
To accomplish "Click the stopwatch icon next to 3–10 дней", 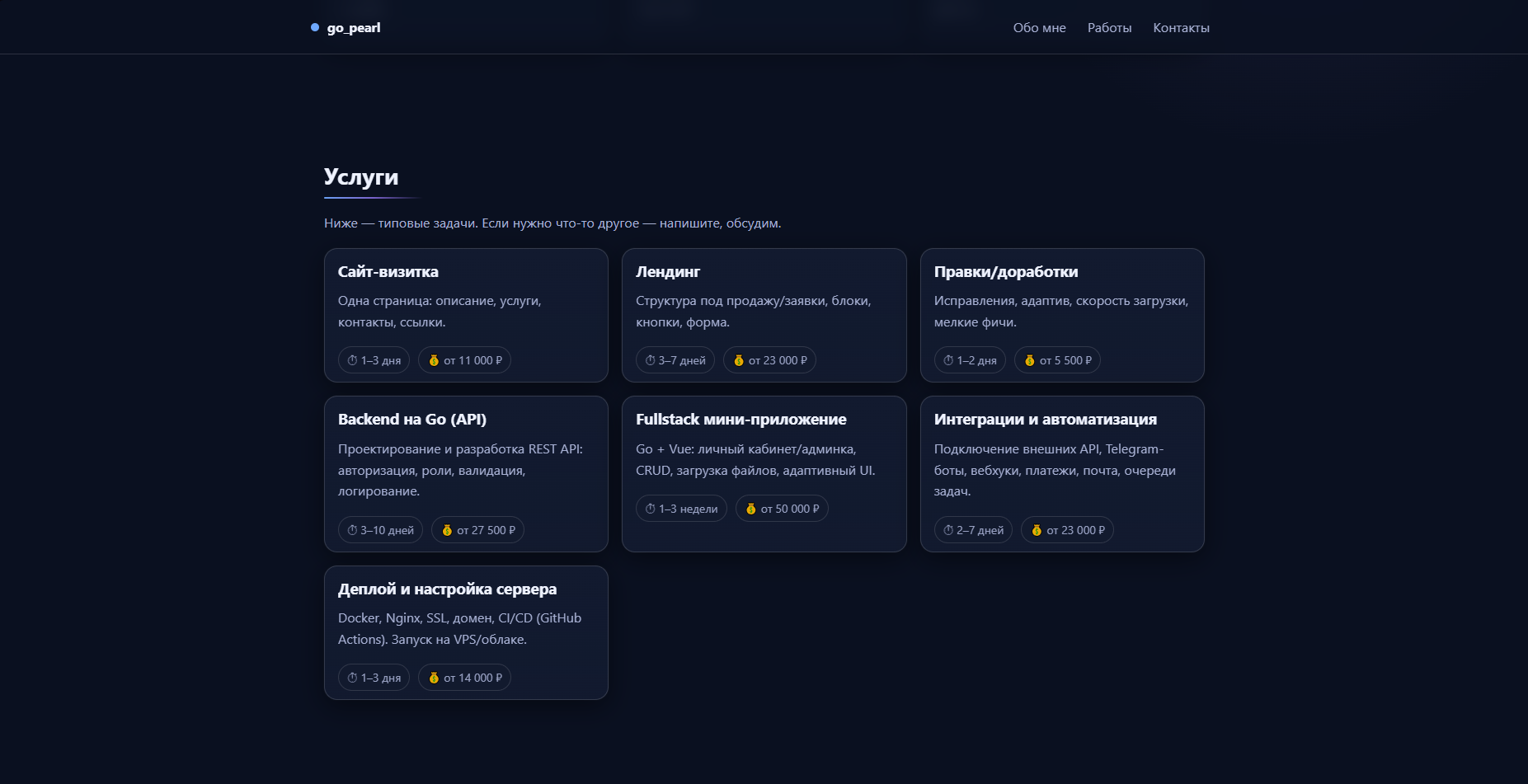I will (353, 530).
